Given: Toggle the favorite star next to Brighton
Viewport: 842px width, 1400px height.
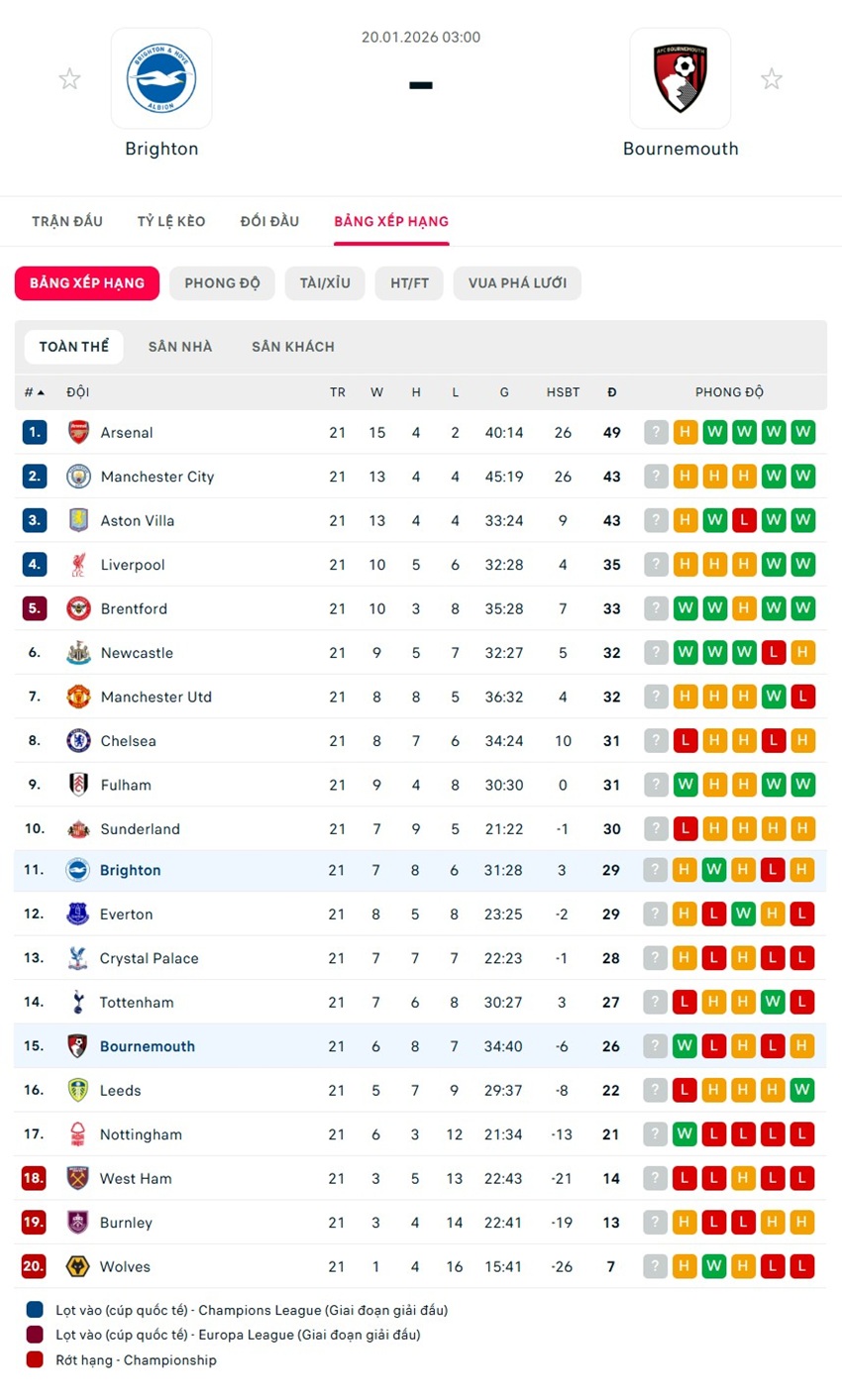Looking at the screenshot, I should (x=69, y=79).
